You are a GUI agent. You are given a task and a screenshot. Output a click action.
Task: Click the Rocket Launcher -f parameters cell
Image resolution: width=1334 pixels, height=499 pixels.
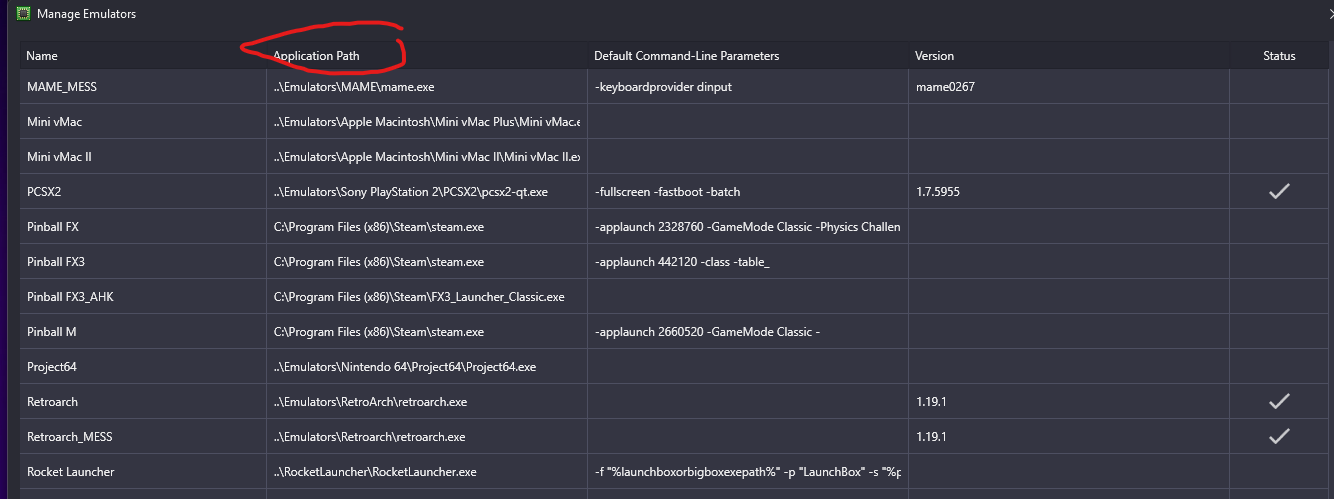[747, 472]
